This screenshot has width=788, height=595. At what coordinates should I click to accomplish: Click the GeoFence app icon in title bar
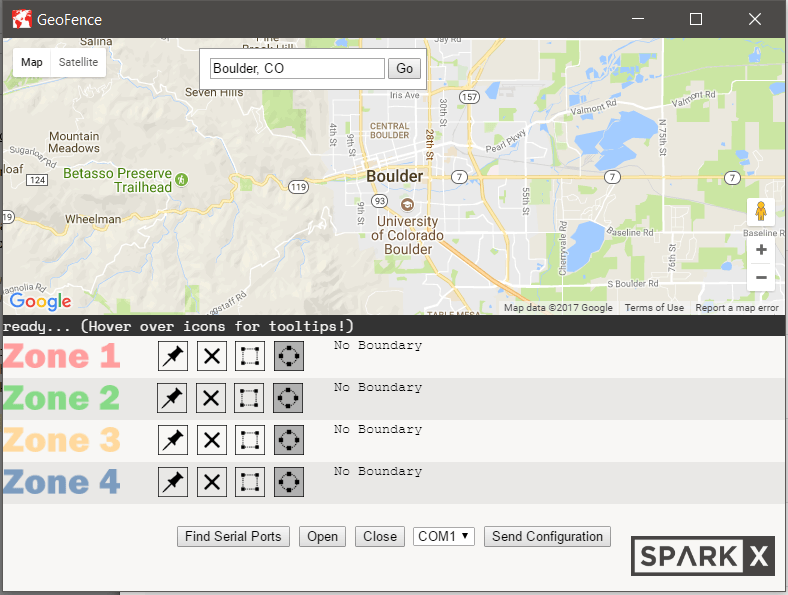(x=22, y=20)
